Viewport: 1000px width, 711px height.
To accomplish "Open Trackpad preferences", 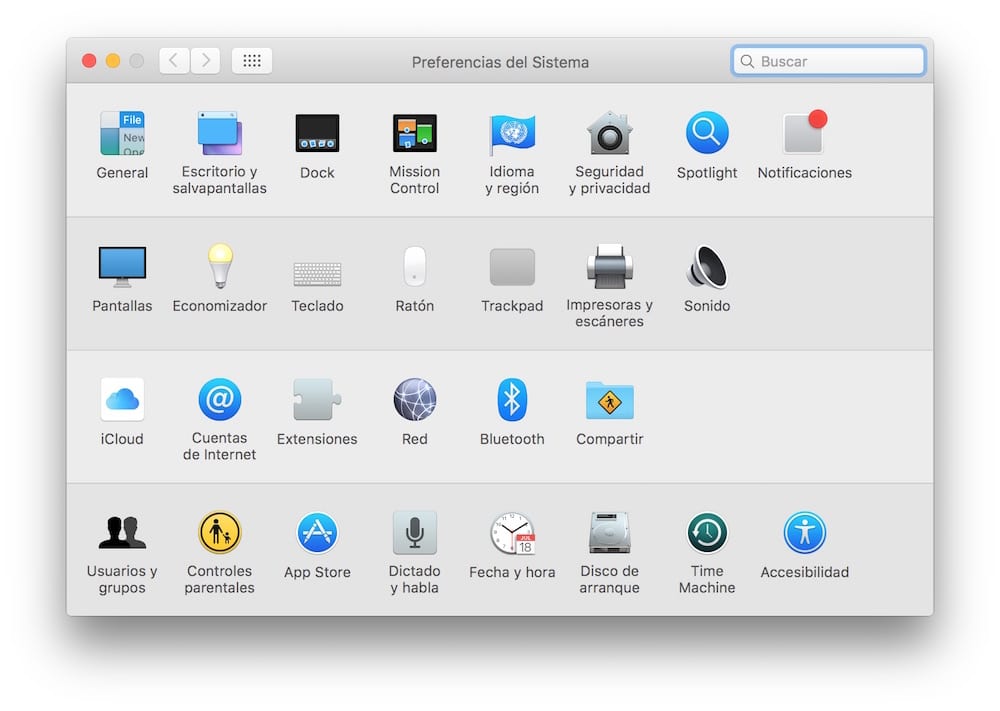I will pyautogui.click(x=512, y=267).
